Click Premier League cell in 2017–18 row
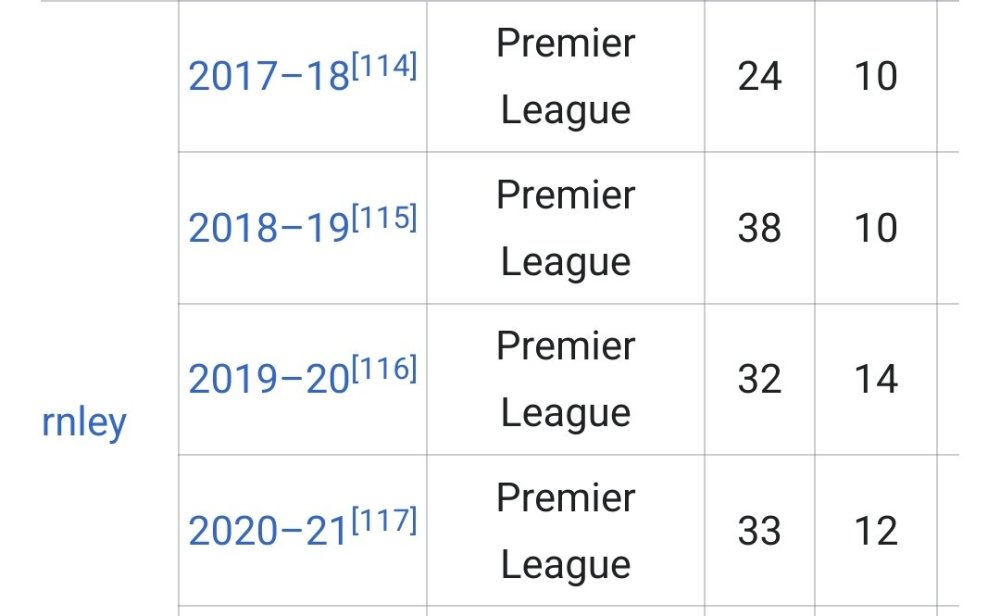The image size is (1000, 616). tap(565, 77)
